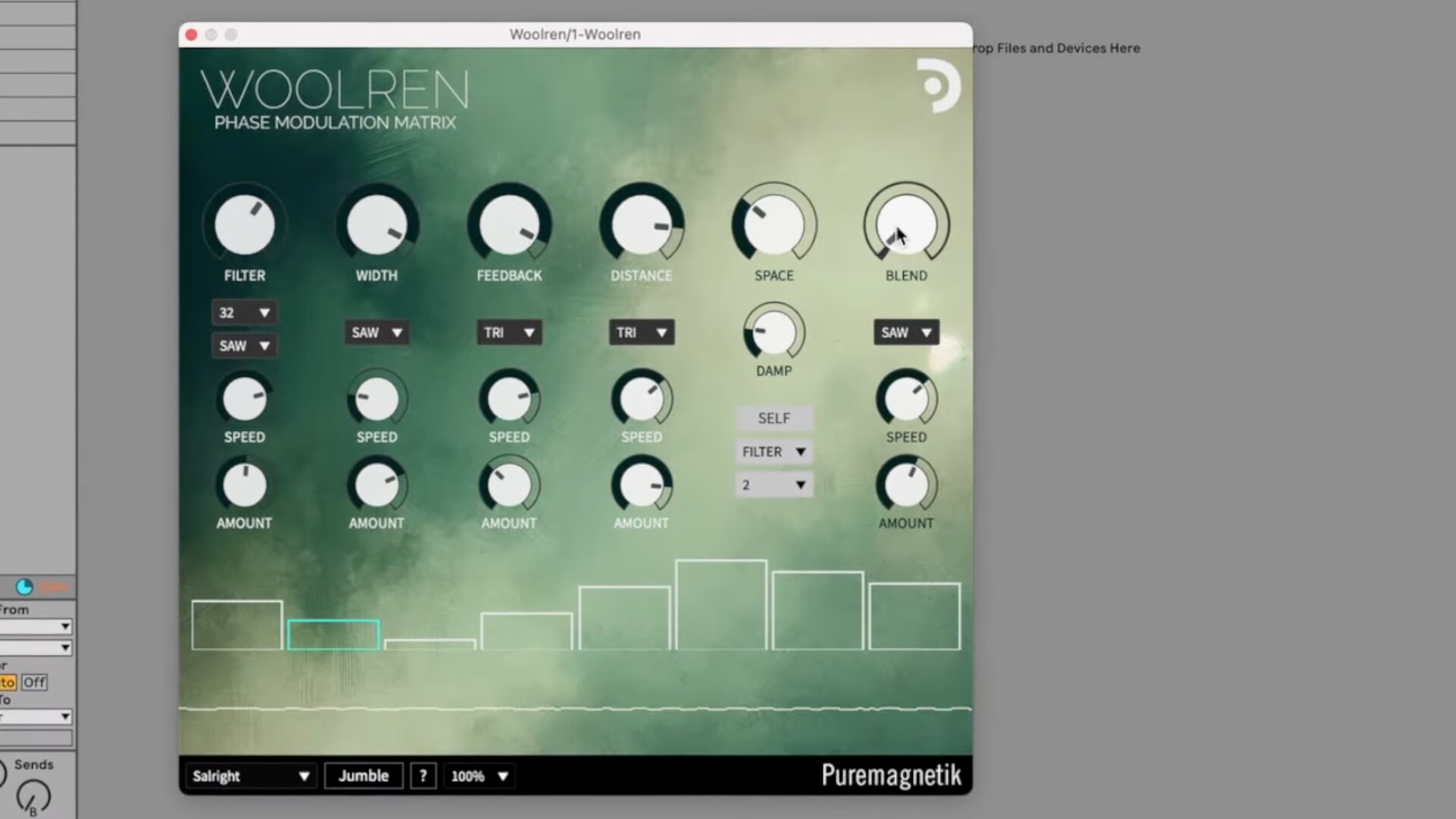Adjust the DAMP knob

(x=773, y=332)
